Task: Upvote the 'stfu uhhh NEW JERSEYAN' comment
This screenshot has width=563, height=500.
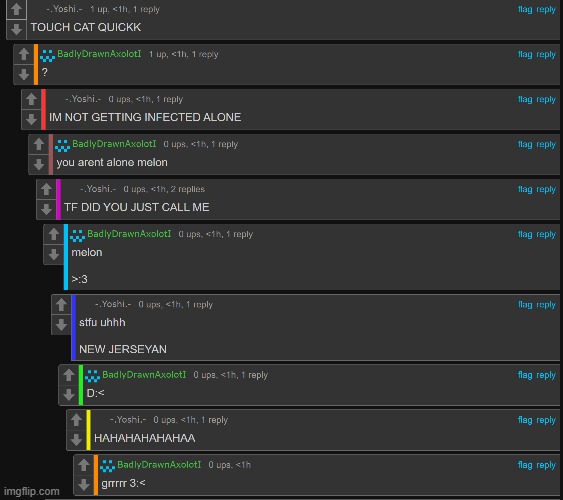Action: (61, 305)
